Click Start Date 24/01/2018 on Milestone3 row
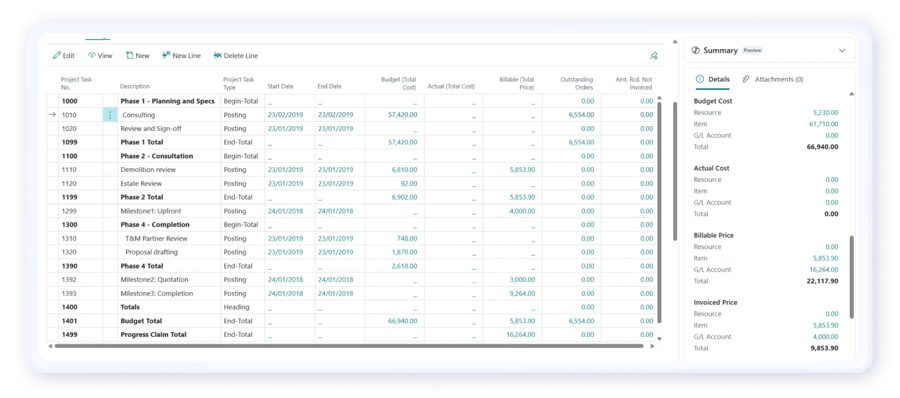 [x=285, y=293]
